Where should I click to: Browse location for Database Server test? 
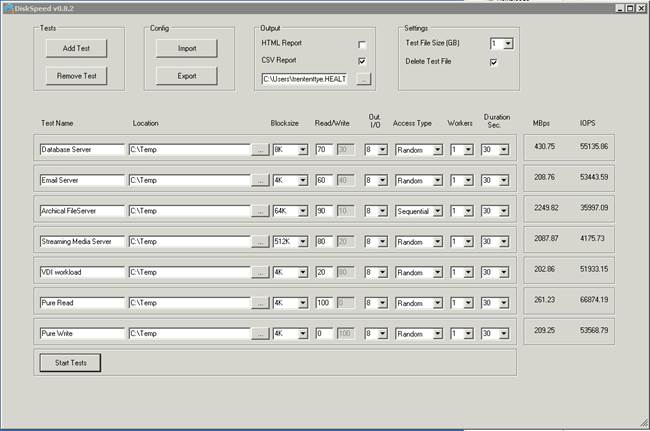pos(259,150)
